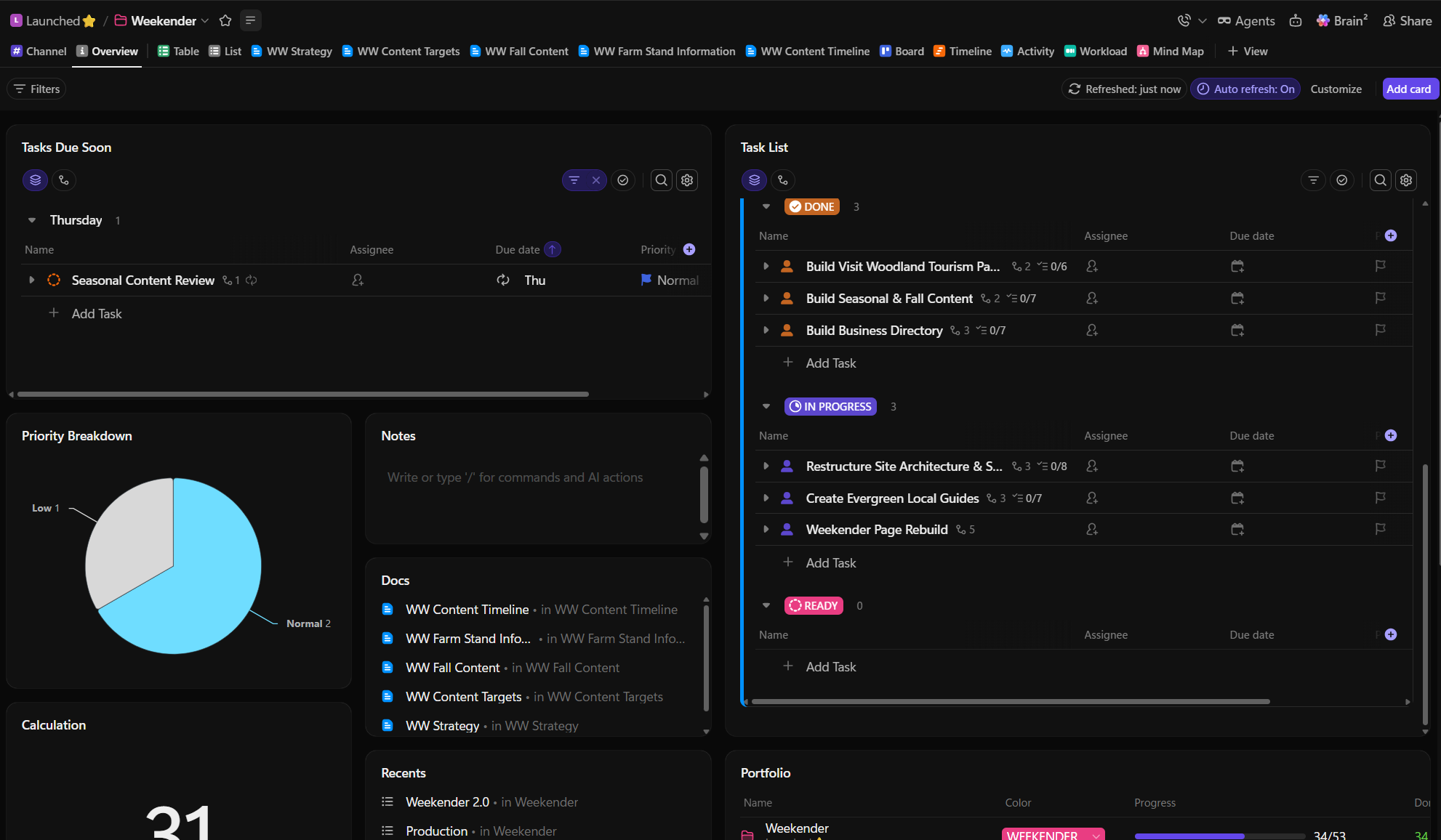Collapse the IN PROGRESS status group
1441x840 pixels.
coord(766,406)
